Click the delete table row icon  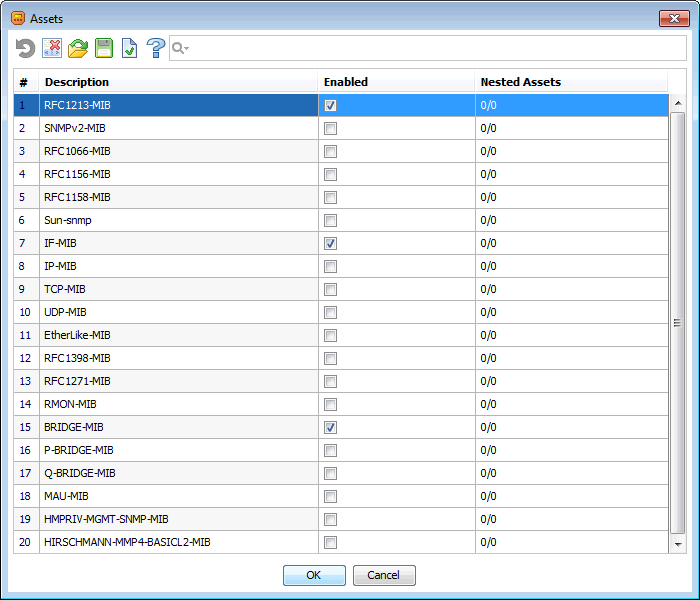pos(52,48)
